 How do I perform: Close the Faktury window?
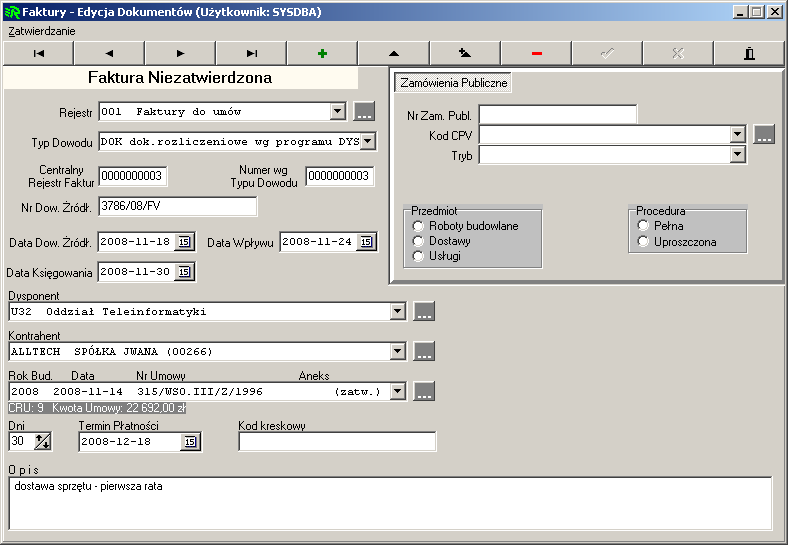point(775,12)
